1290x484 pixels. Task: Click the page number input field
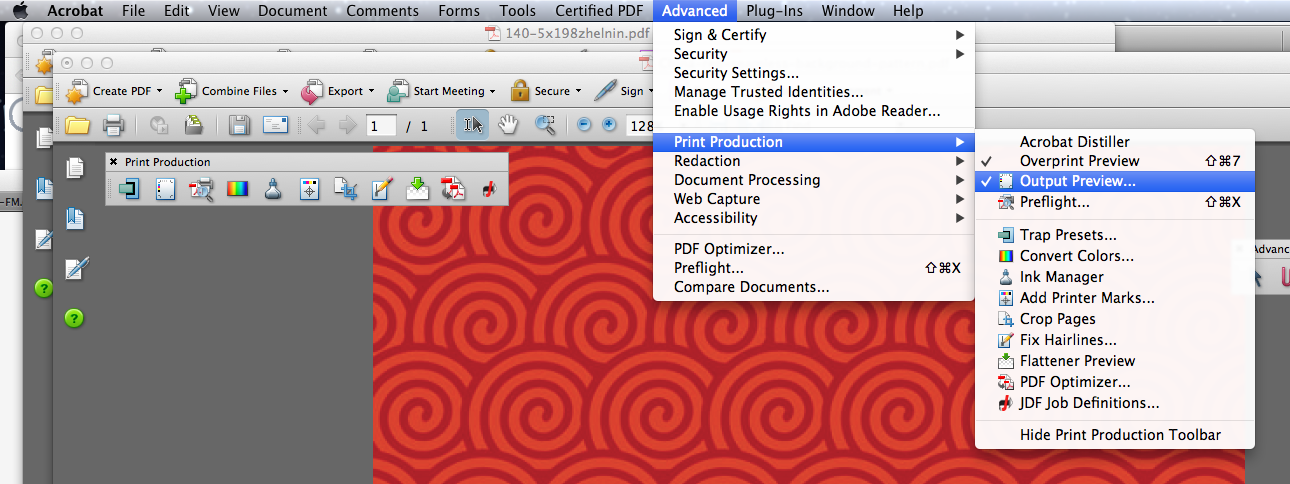click(x=380, y=126)
